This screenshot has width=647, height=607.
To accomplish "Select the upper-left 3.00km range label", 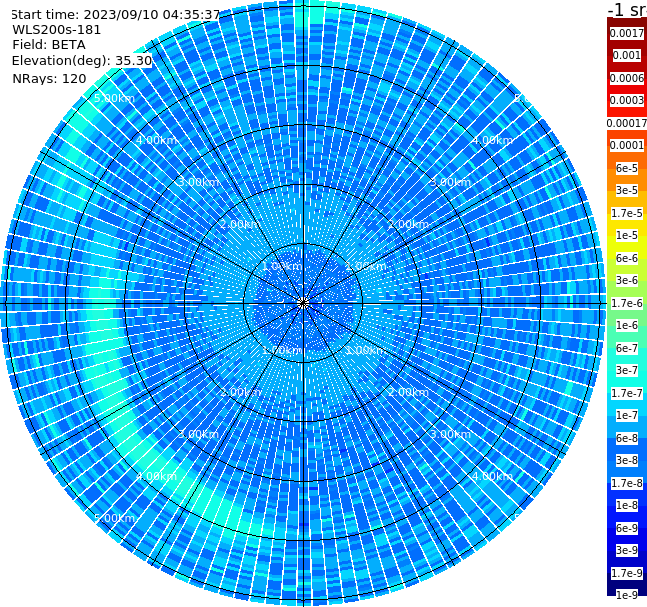I will (198, 182).
